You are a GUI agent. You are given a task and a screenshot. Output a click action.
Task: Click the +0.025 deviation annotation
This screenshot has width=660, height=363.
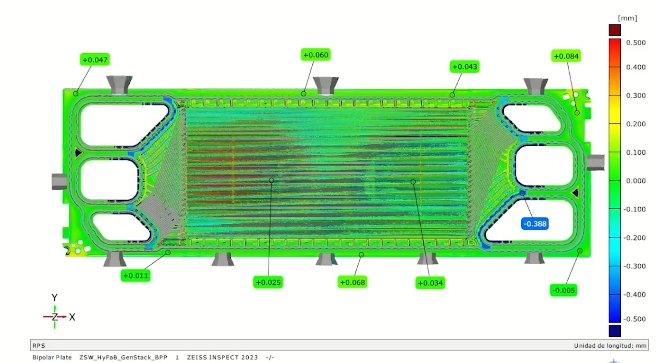tap(268, 282)
